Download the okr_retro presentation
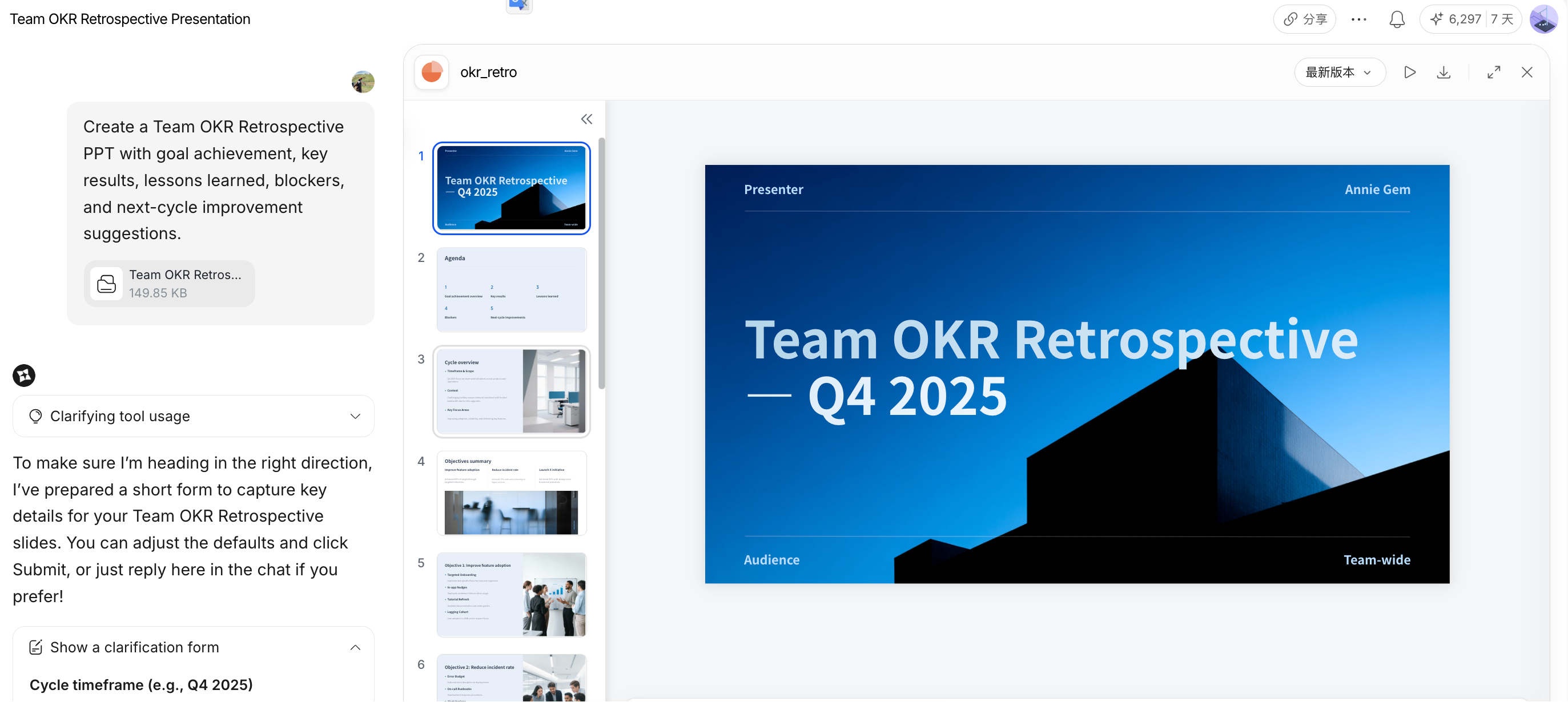Viewport: 1568px width, 702px height. pos(1443,72)
